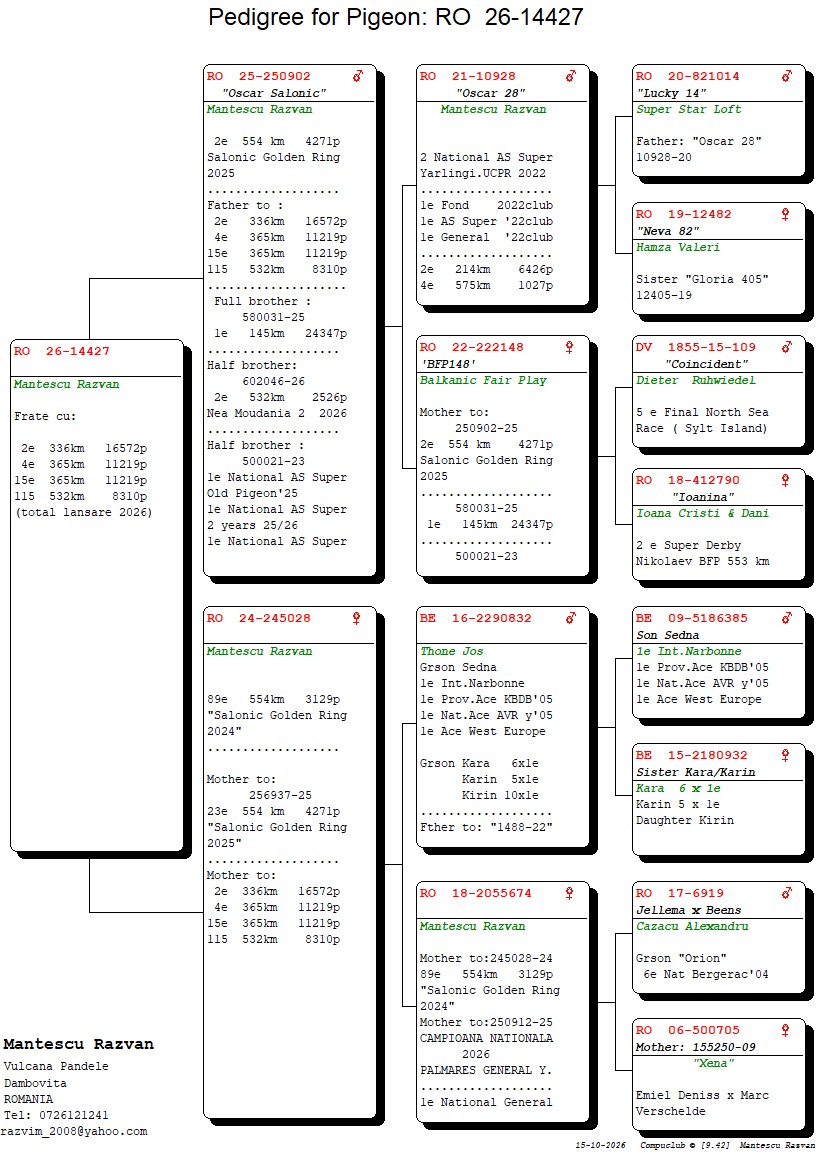Click owner name Super Star Loft
Viewport: 816px width, 1172px height.
[x=688, y=109]
